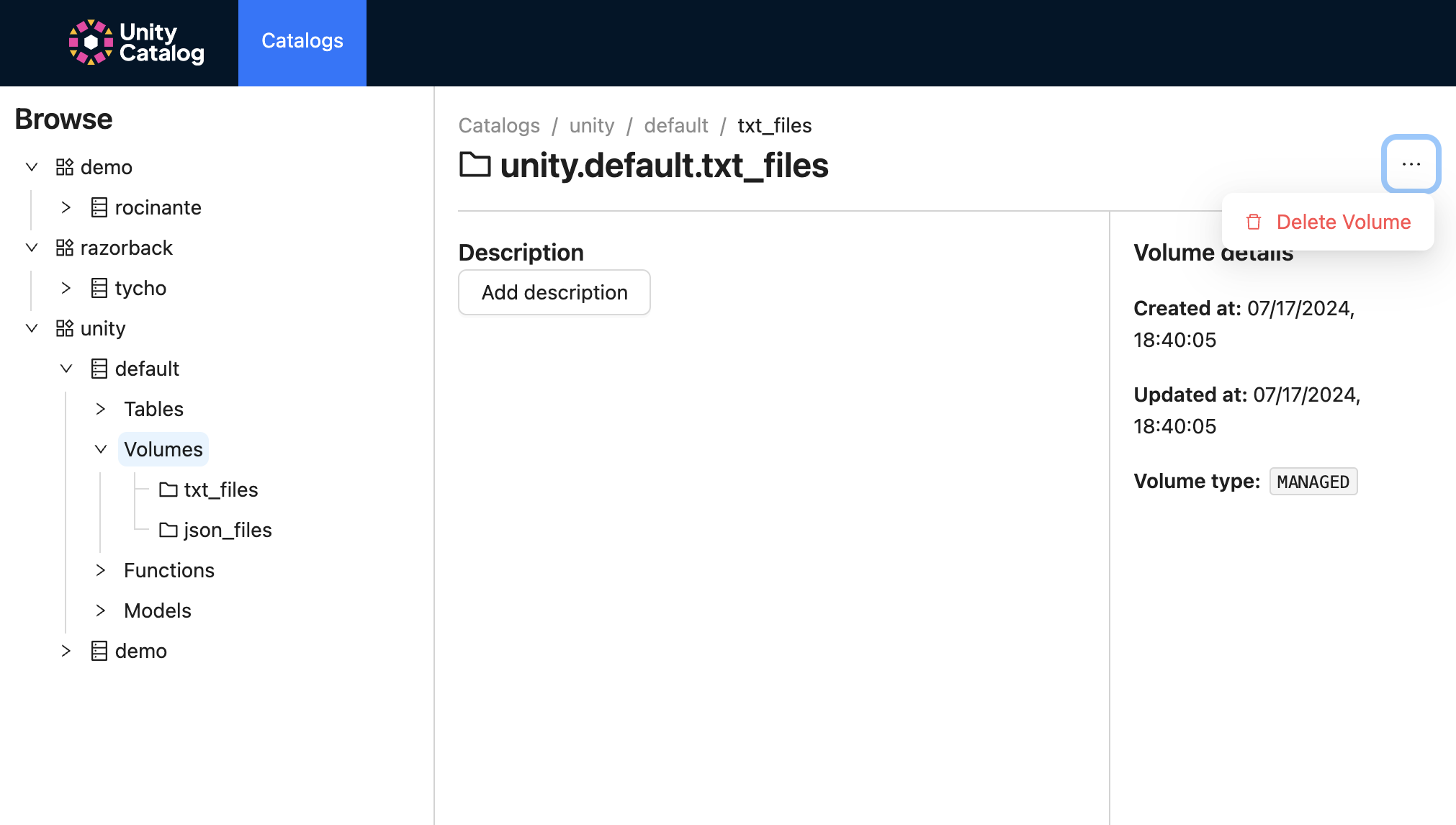
Task: Click txt_files breadcrumb item
Action: pos(775,125)
